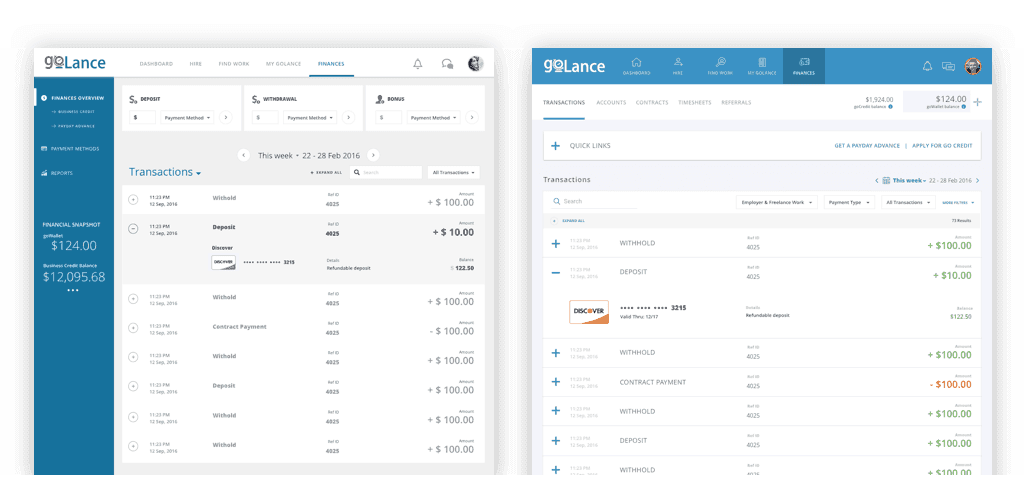This screenshot has width=1024, height=495.
Task: Open the Payment Method dropdown under Deposit
Action: [185, 117]
